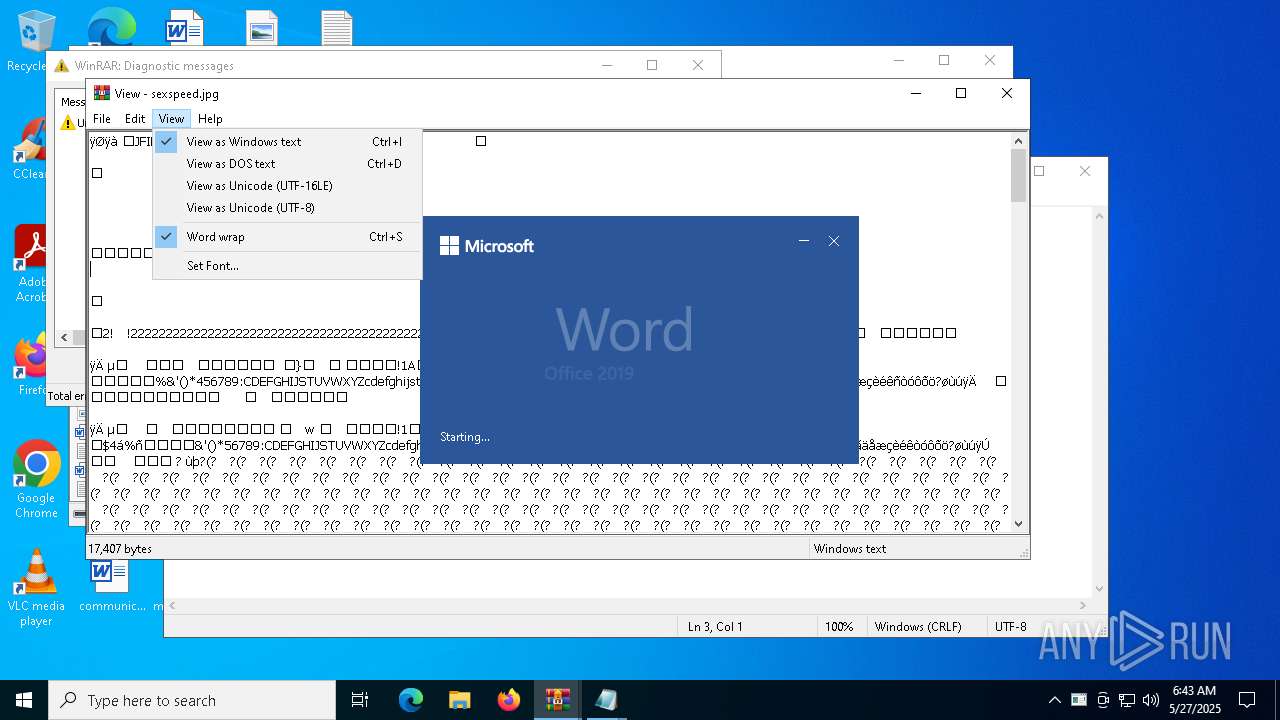Open VLC media player shortcut
The image size is (1280, 720).
tap(36, 588)
